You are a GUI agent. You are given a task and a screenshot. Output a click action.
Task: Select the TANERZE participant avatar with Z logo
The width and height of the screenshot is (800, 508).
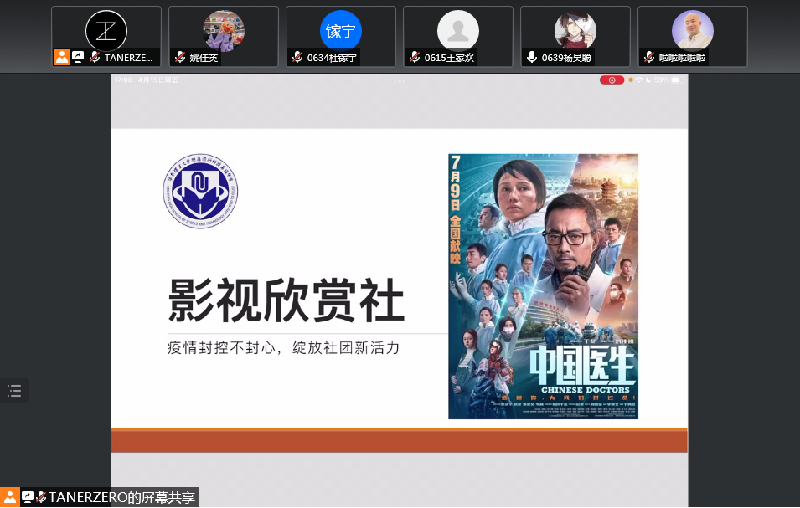pos(106,31)
